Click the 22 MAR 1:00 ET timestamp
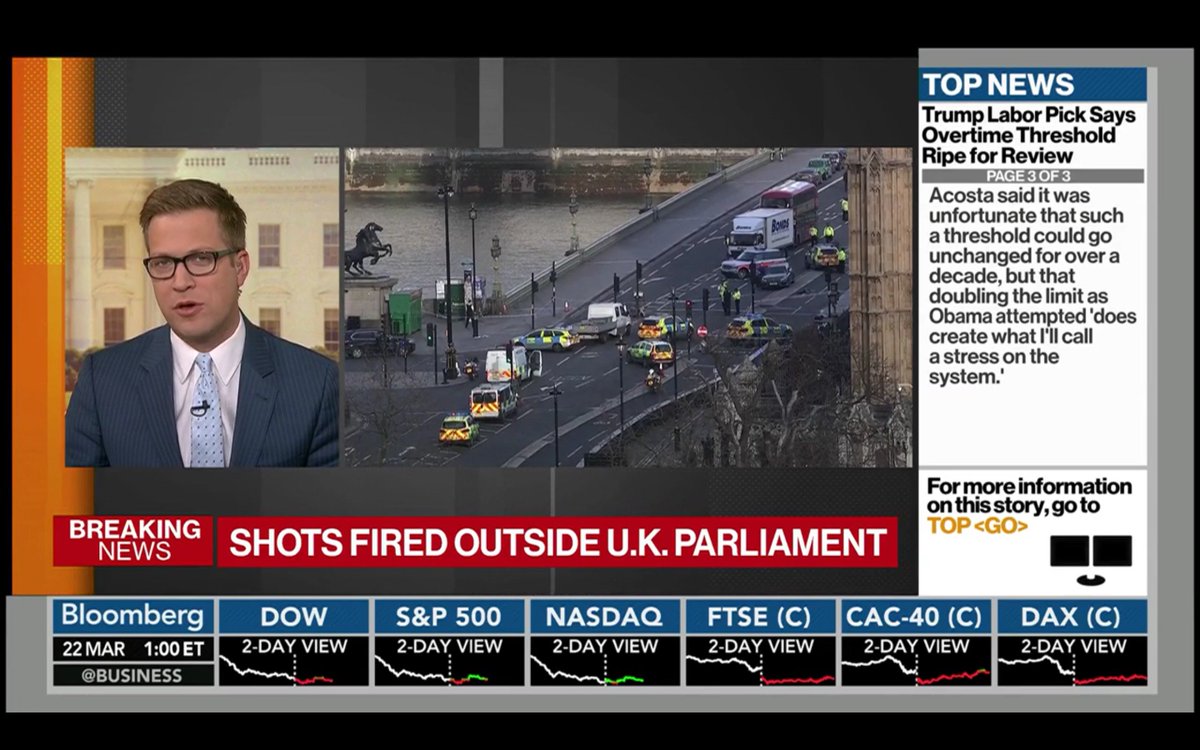Screen dimensions: 1200x750 coord(133,648)
